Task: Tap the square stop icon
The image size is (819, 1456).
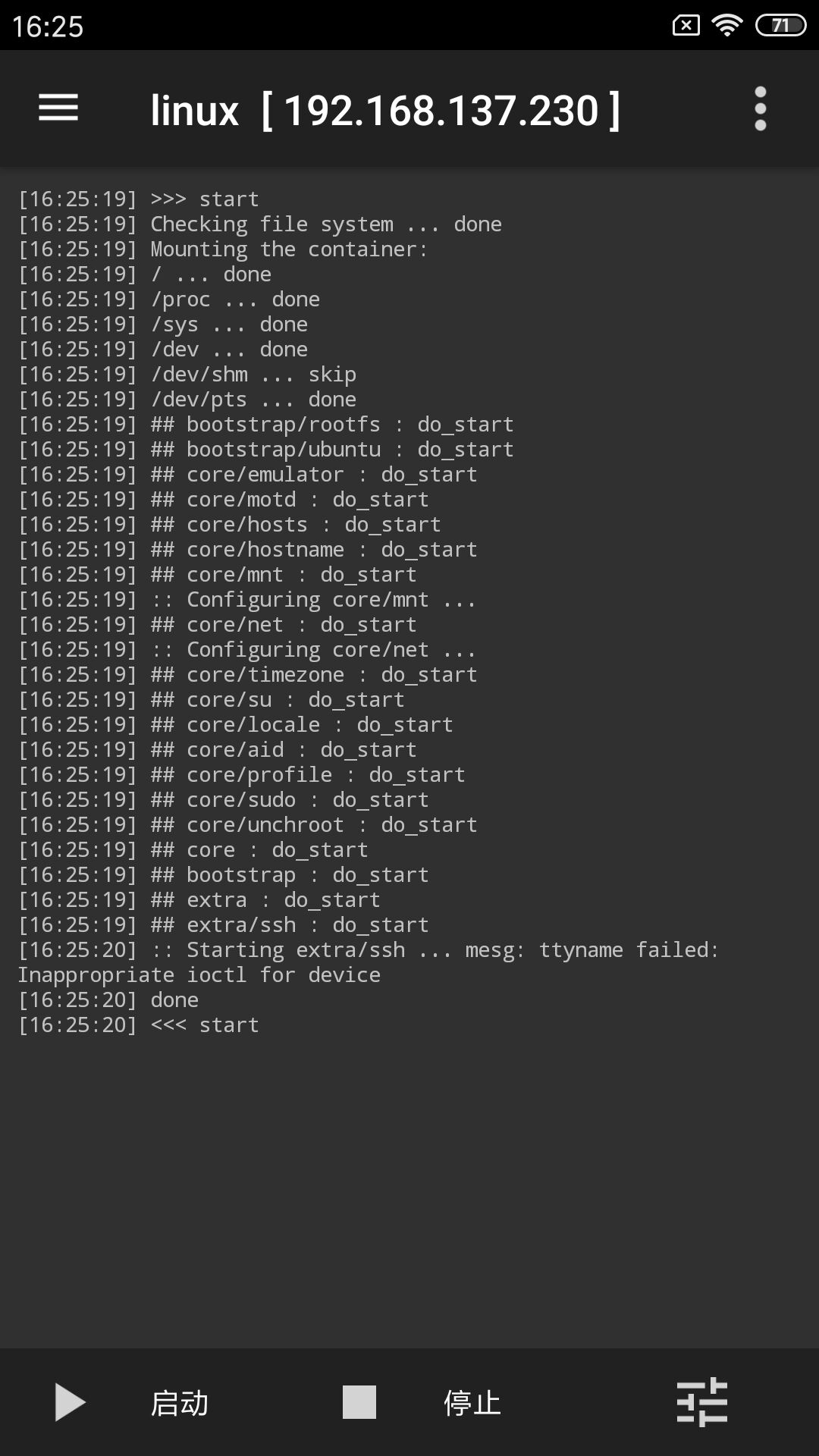Action: tap(359, 1401)
